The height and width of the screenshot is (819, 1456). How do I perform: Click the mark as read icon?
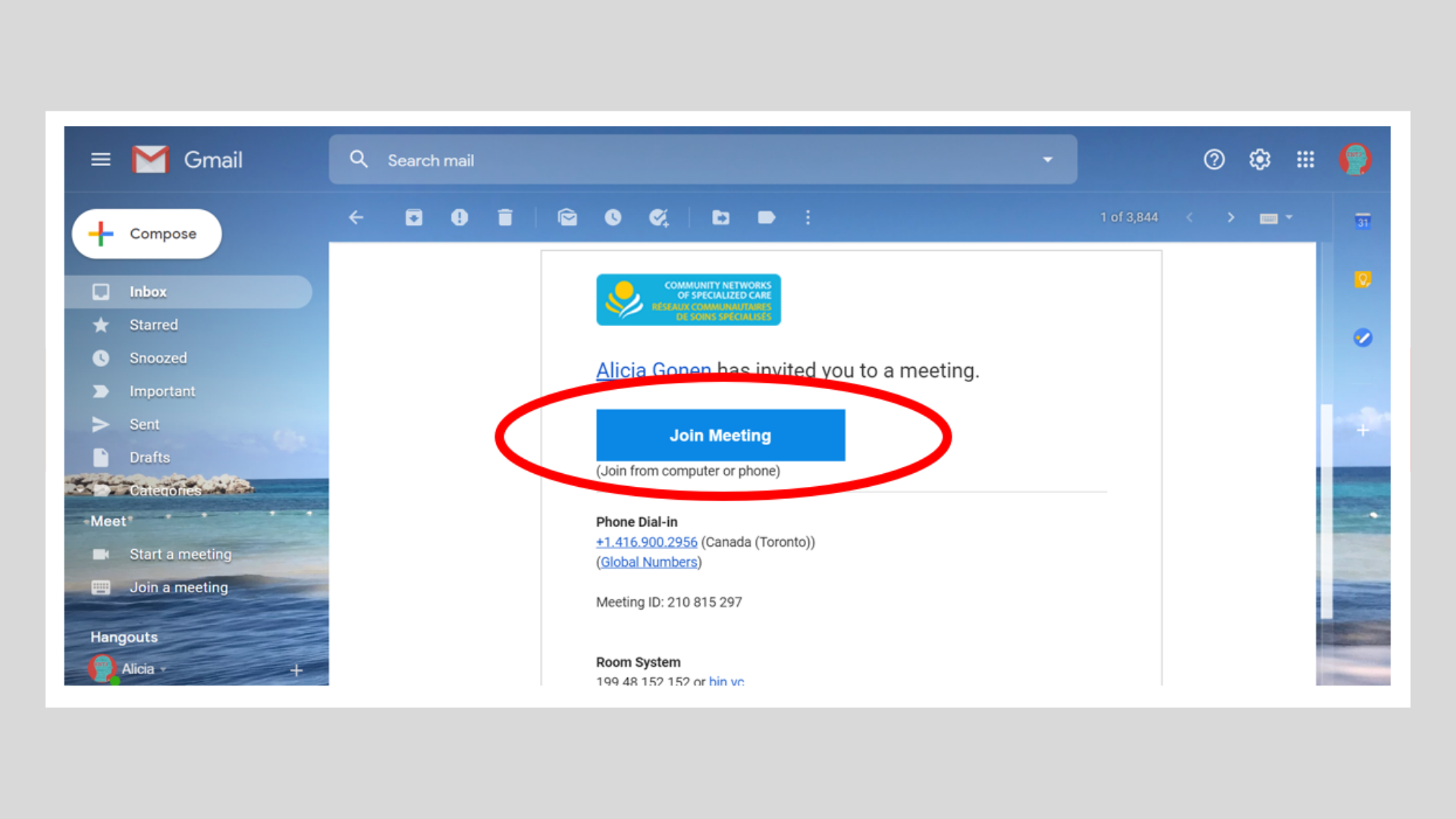pos(567,217)
